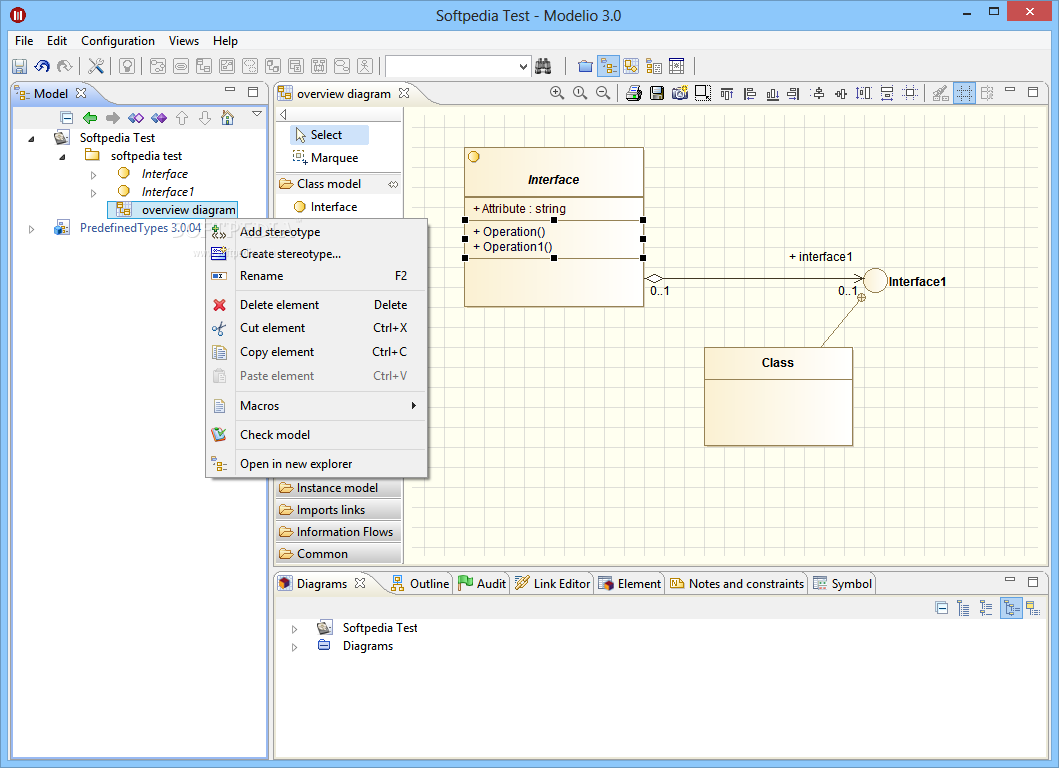Click align left icon in diagram toolbar
The width and height of the screenshot is (1059, 768).
pyautogui.click(x=750, y=93)
